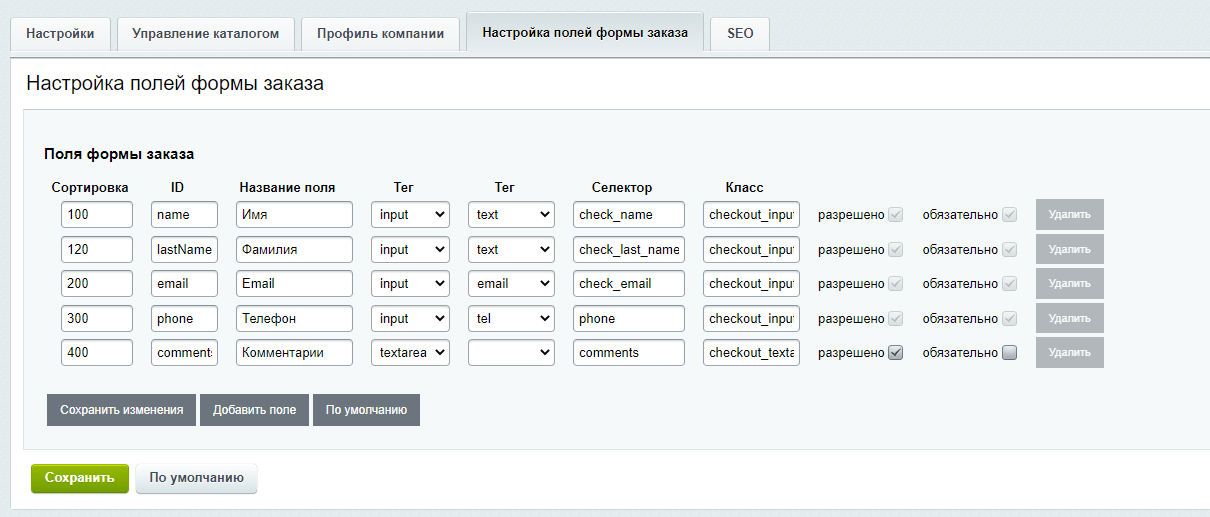Click the green Сохранить button
1210x517 pixels.
[x=80, y=478]
